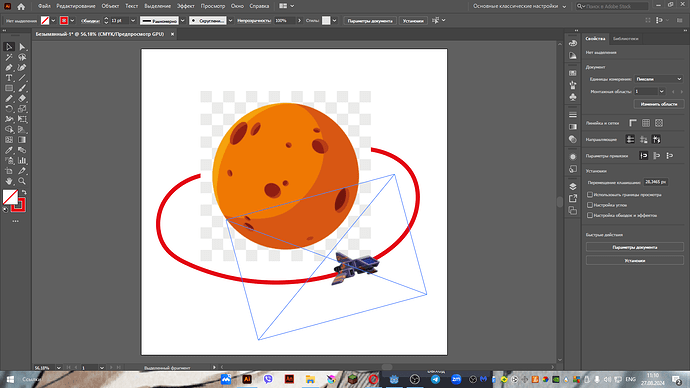This screenshot has height=388, width=690.
Task: Open the Layers panel icon
Action: (573, 187)
